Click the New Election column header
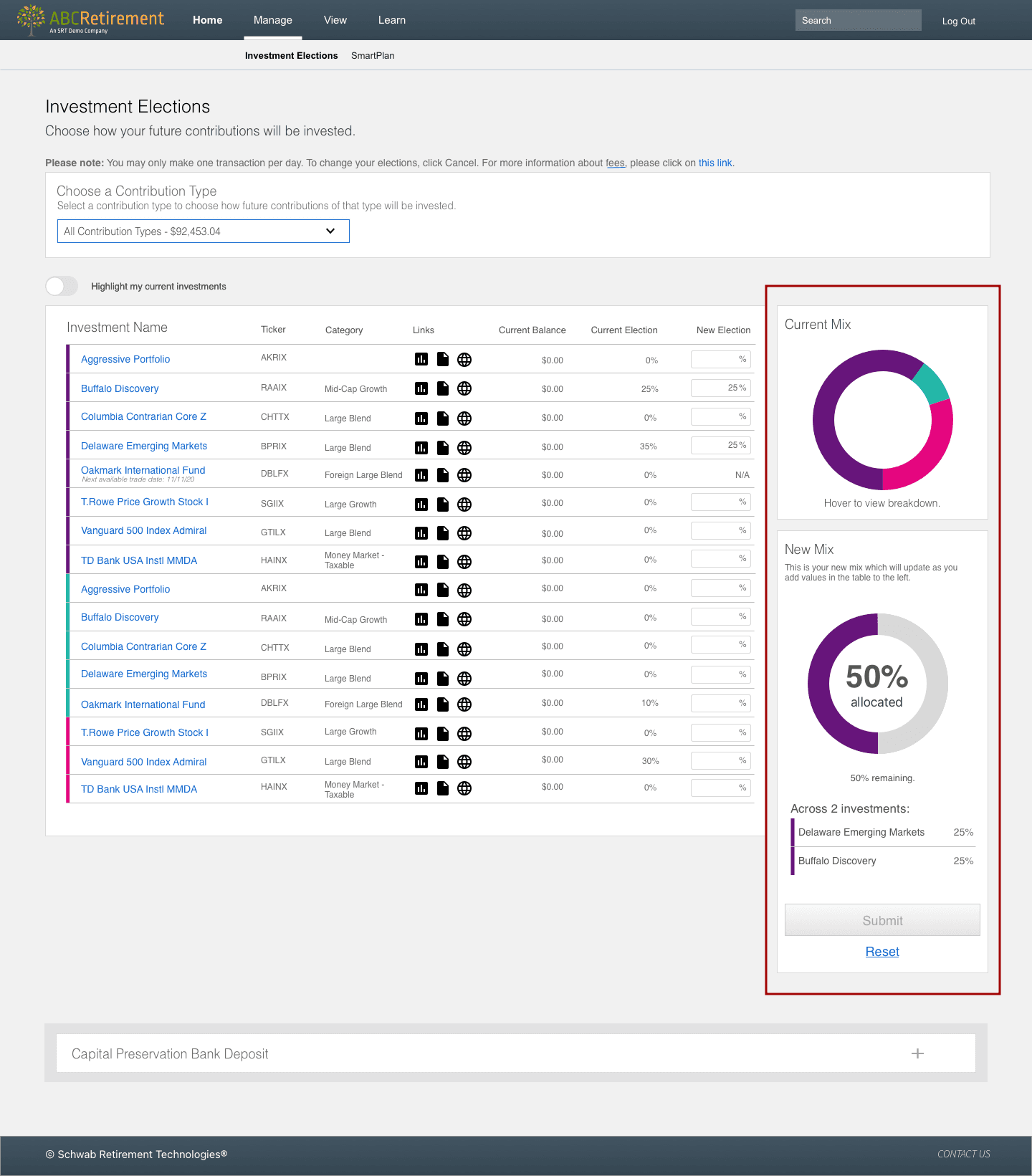The image size is (1032, 1176). (x=724, y=330)
